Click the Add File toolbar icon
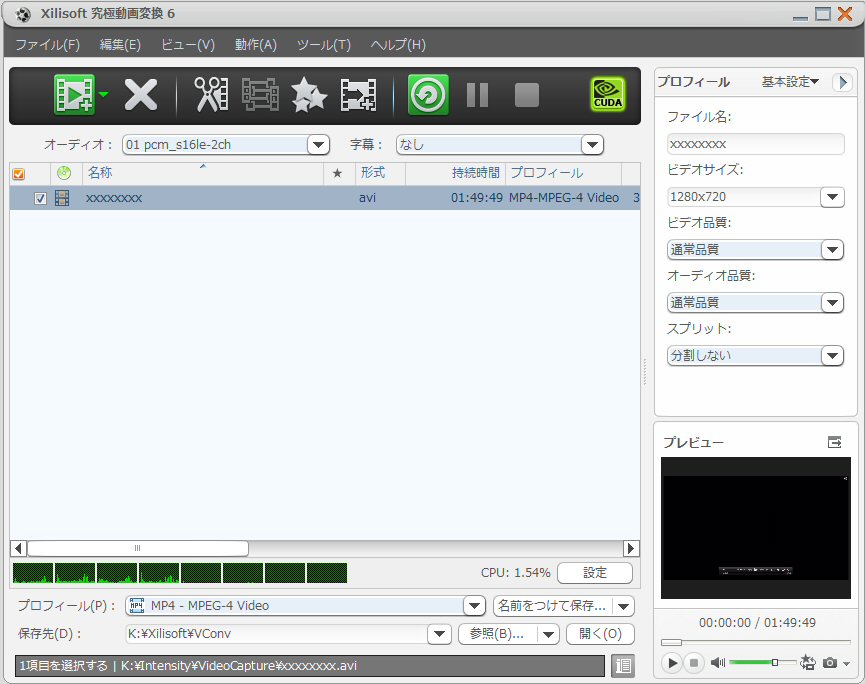865x684 pixels. coord(74,95)
